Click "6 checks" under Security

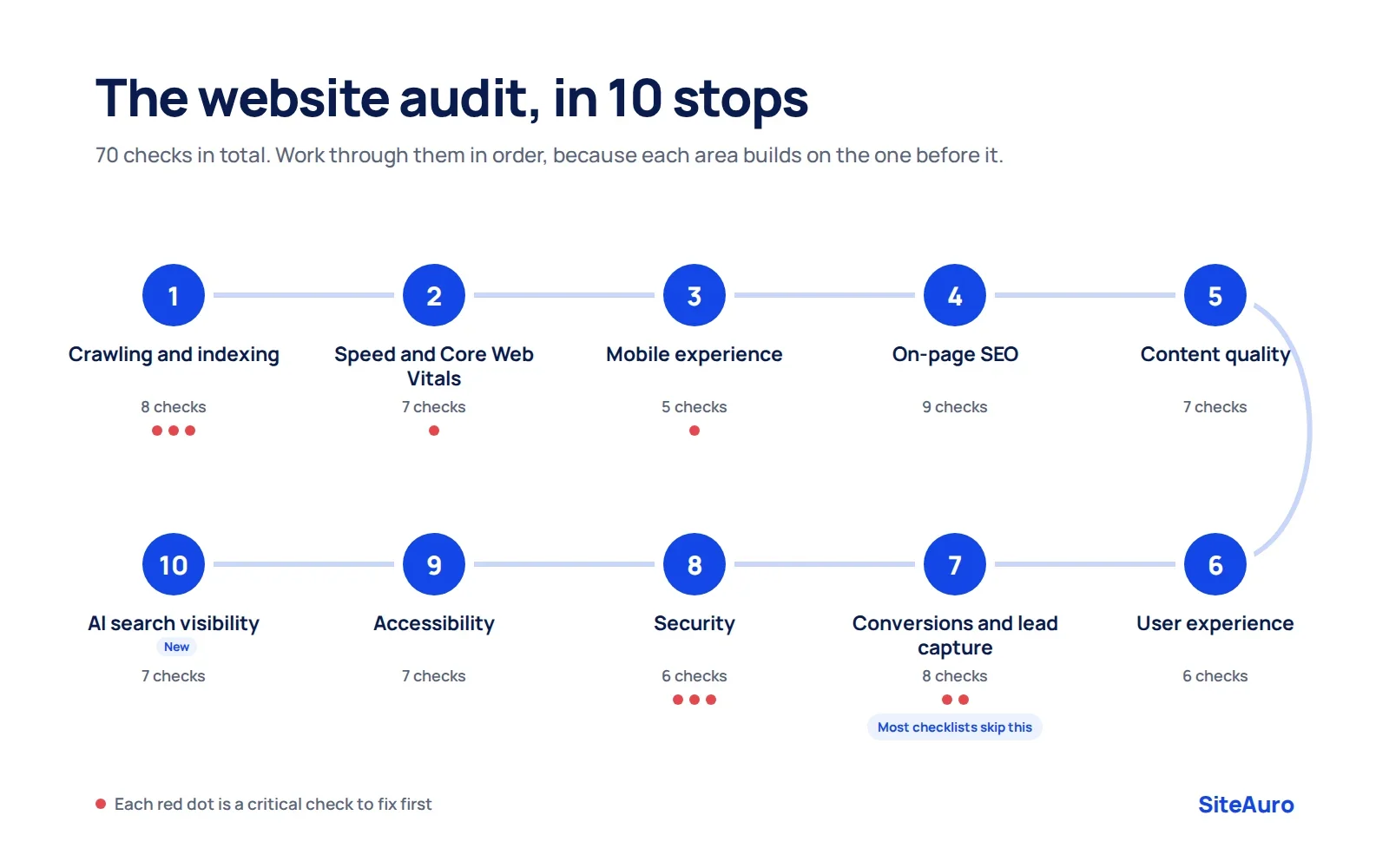(694, 676)
